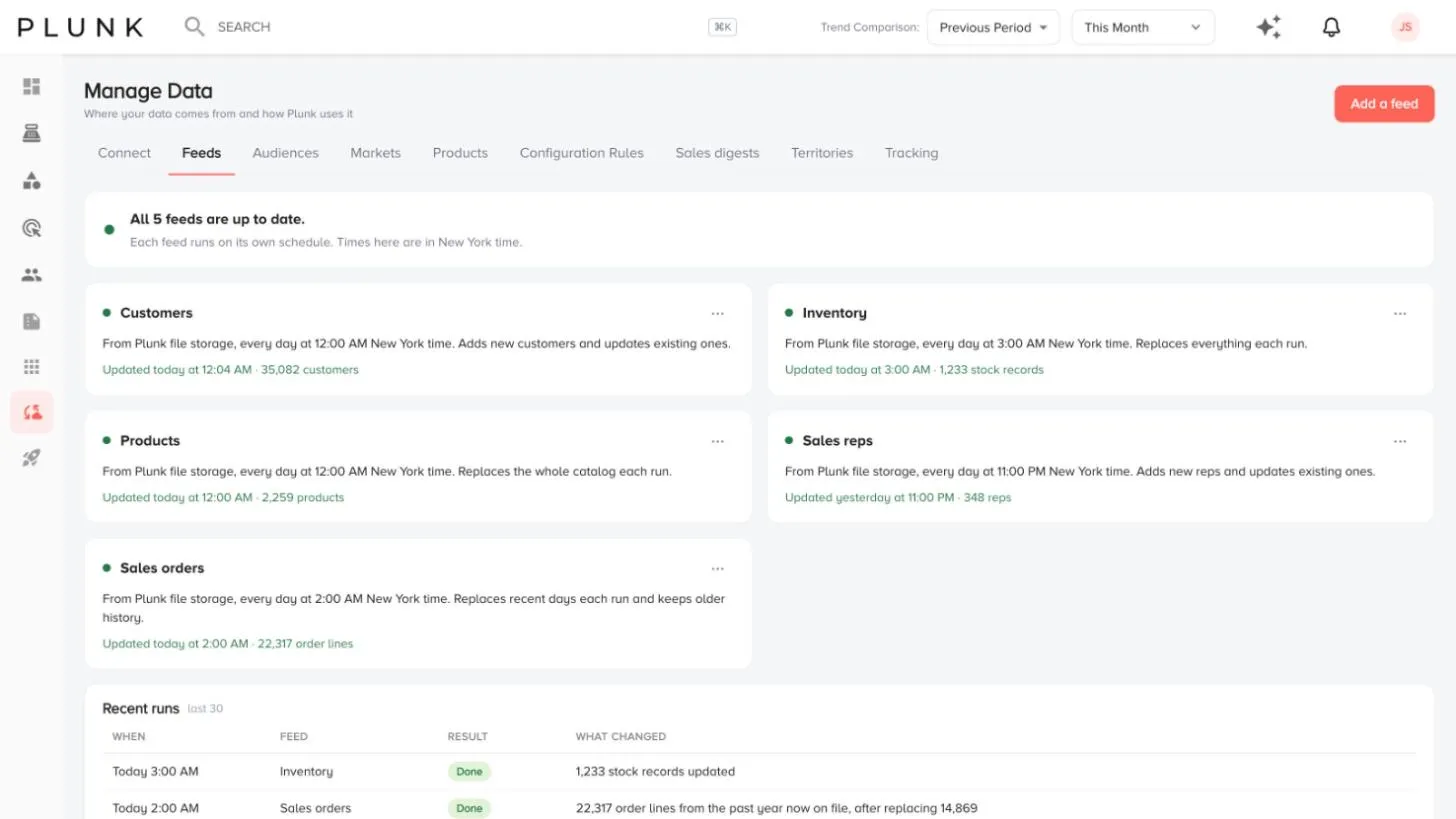Image resolution: width=1456 pixels, height=819 pixels.
Task: Expand the This Month date dropdown
Action: coord(1143,27)
